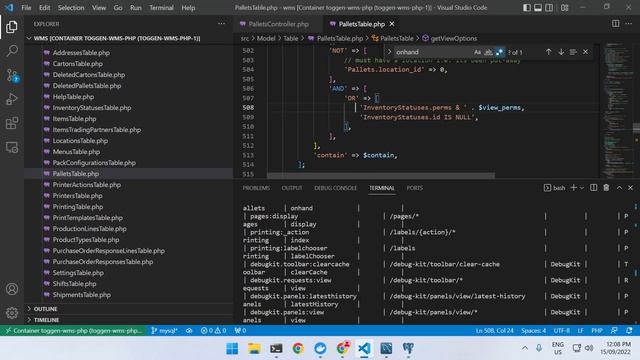Image resolution: width=640 pixels, height=360 pixels.
Task: Toggle panel layout button in title bar
Action: (x=538, y=8)
